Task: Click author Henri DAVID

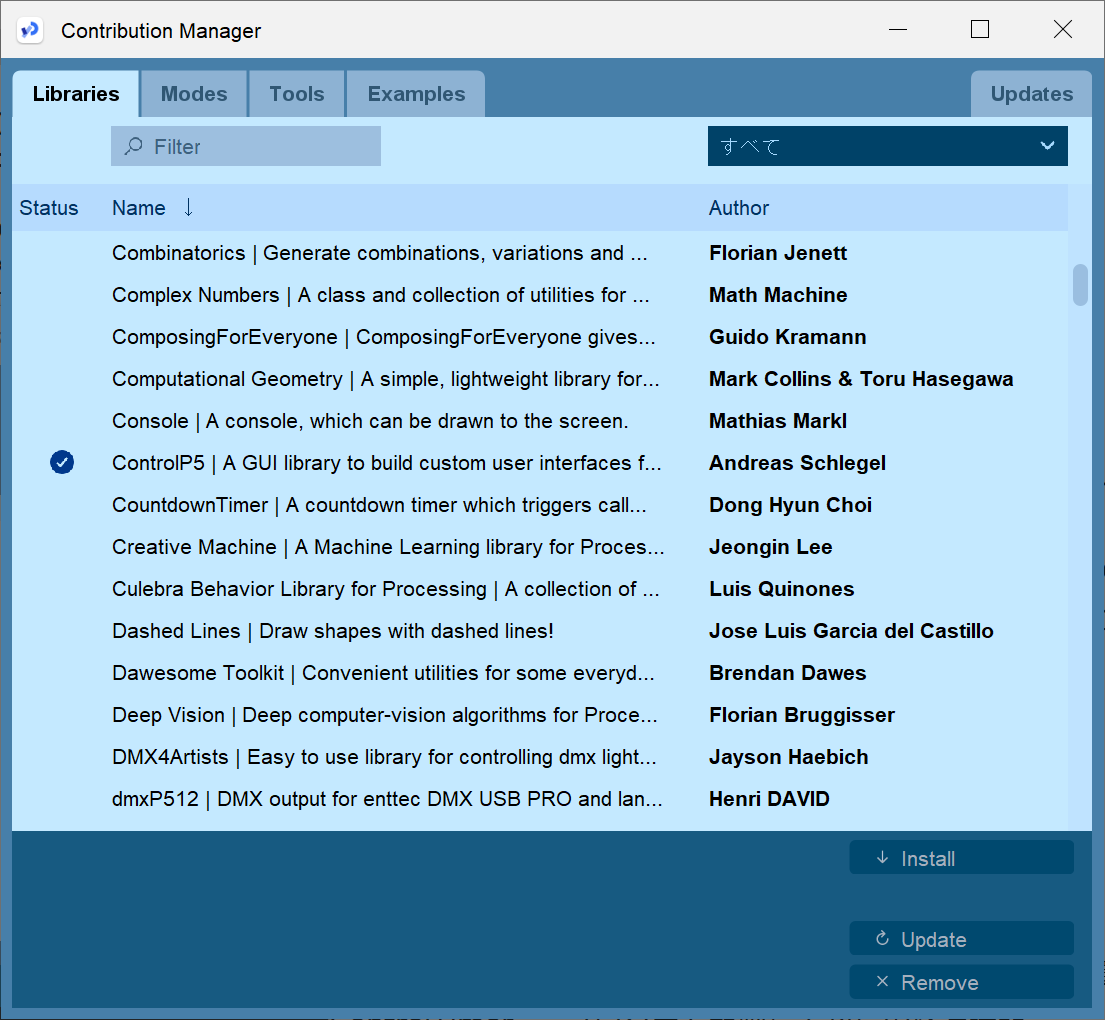Action: point(769,799)
